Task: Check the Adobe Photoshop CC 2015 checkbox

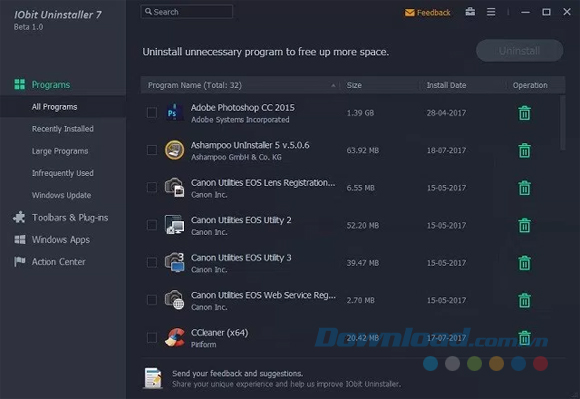Action: (x=152, y=112)
